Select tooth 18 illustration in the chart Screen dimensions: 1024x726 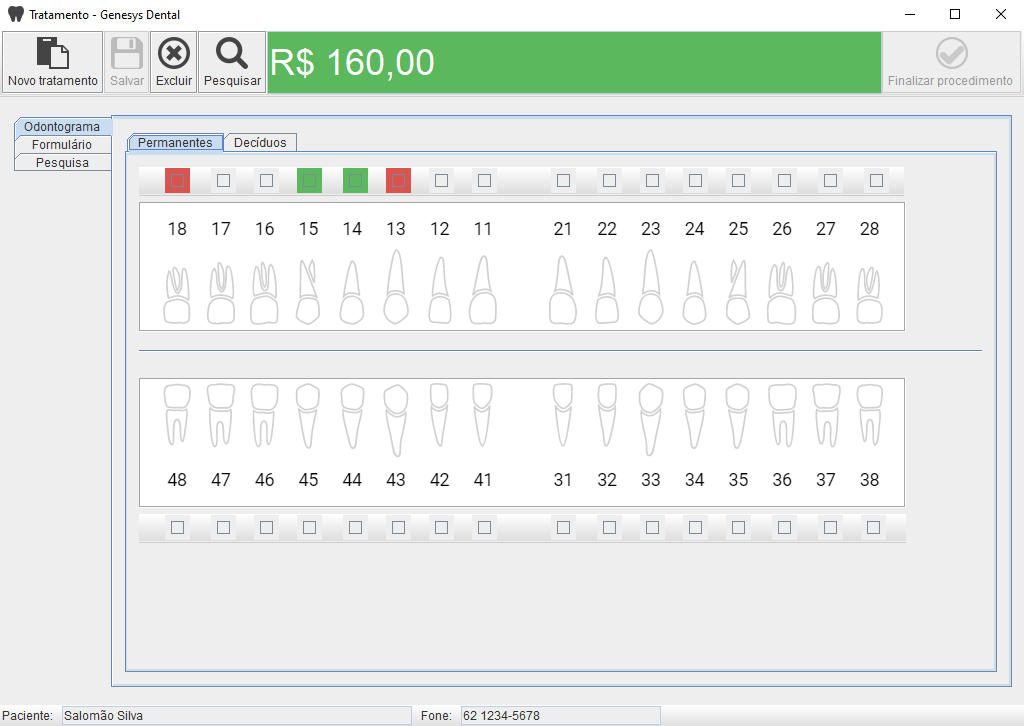(x=177, y=294)
